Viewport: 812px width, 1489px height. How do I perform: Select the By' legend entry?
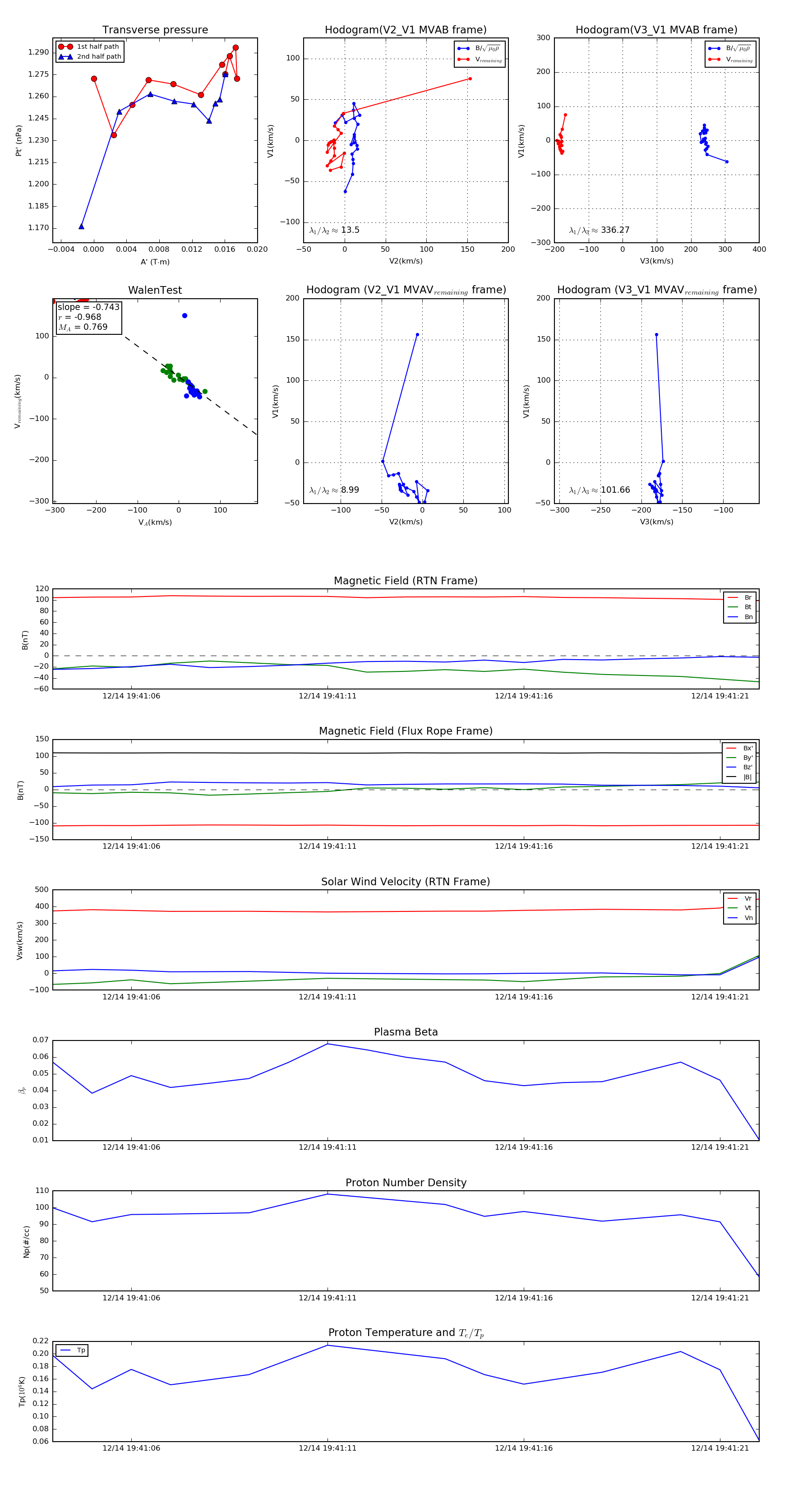739,758
